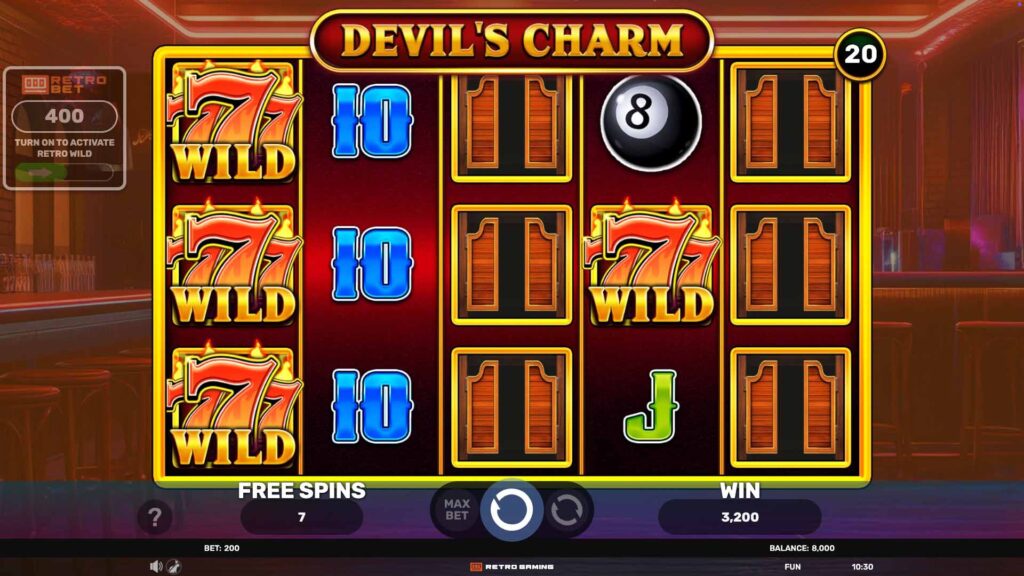Click the Wild 777 on fourth reel

pos(652,264)
